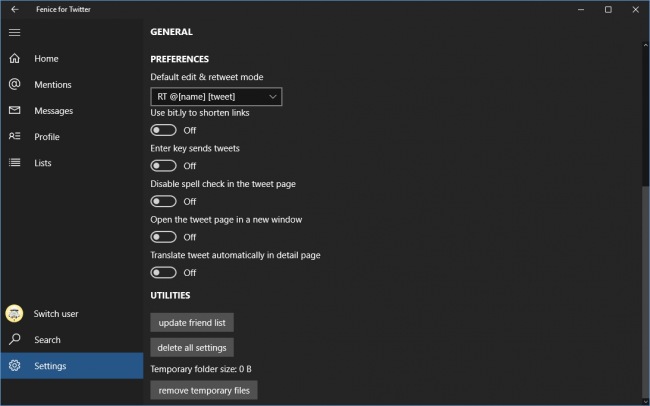Open default edit & retweet mode dropdown
The height and width of the screenshot is (406, 650).
(x=216, y=97)
